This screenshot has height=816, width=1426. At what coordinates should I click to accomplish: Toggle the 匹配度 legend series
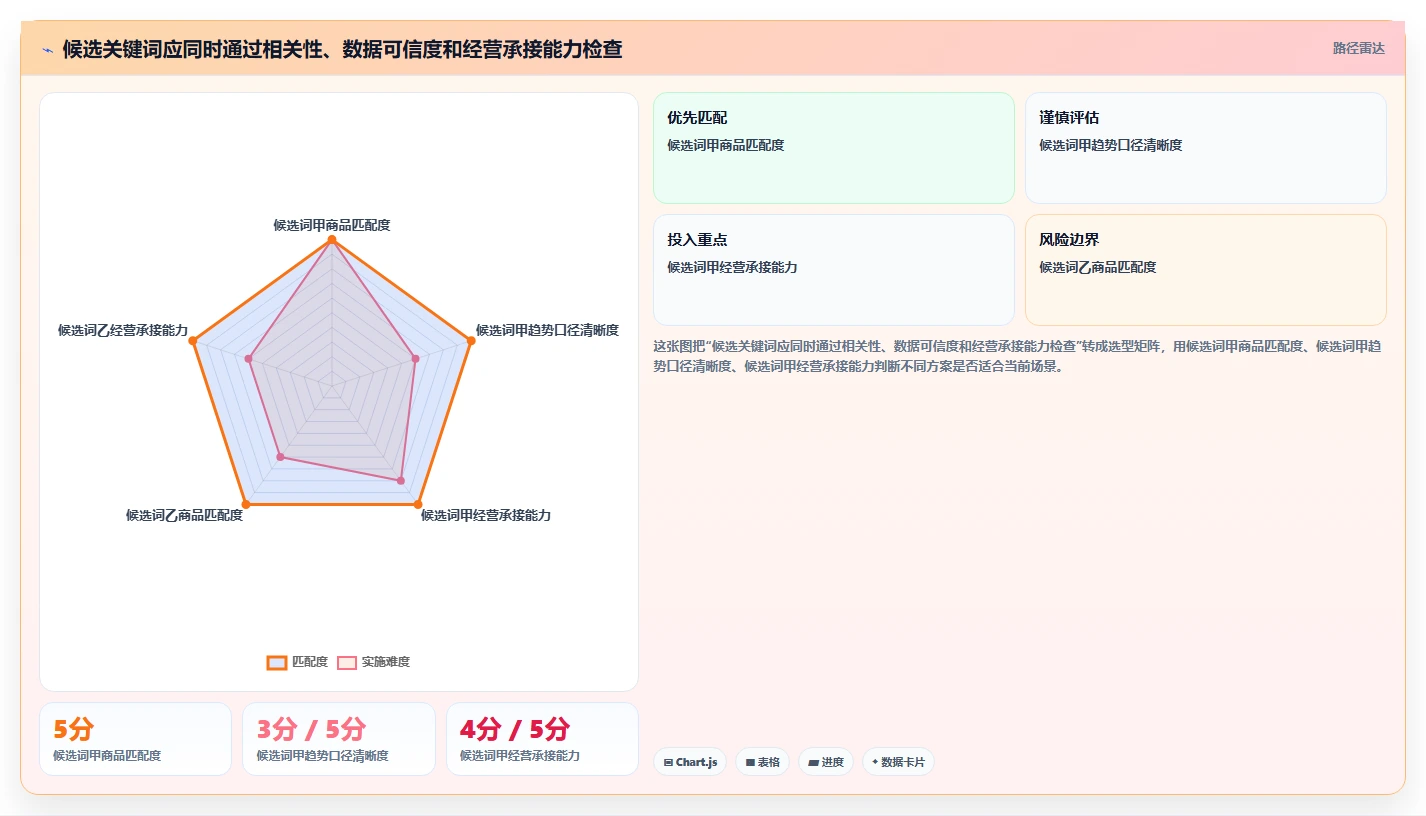tap(297, 662)
